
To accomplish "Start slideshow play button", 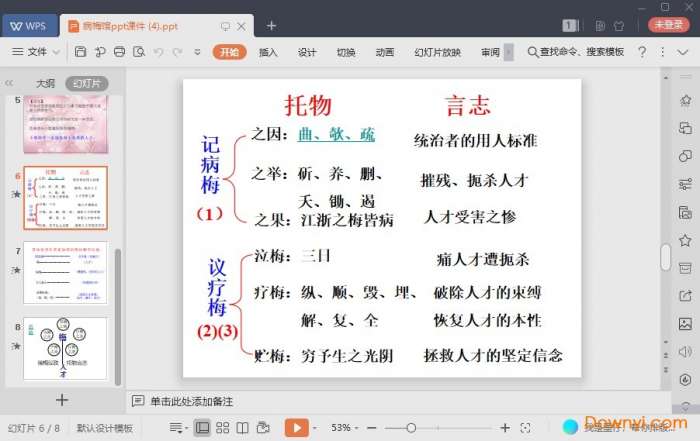I will (x=296, y=428).
